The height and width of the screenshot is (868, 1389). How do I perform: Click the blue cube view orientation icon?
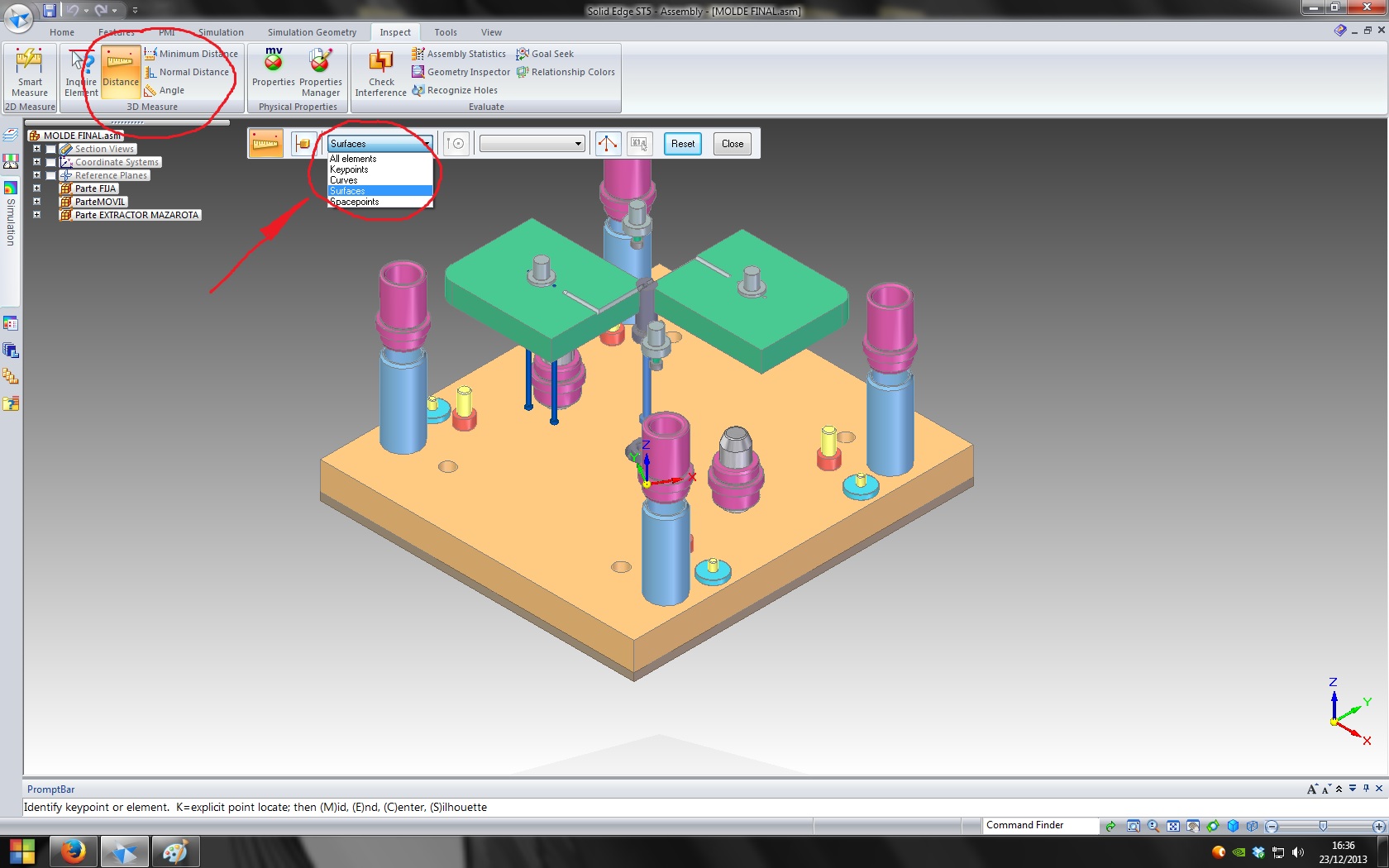pyautogui.click(x=1233, y=826)
